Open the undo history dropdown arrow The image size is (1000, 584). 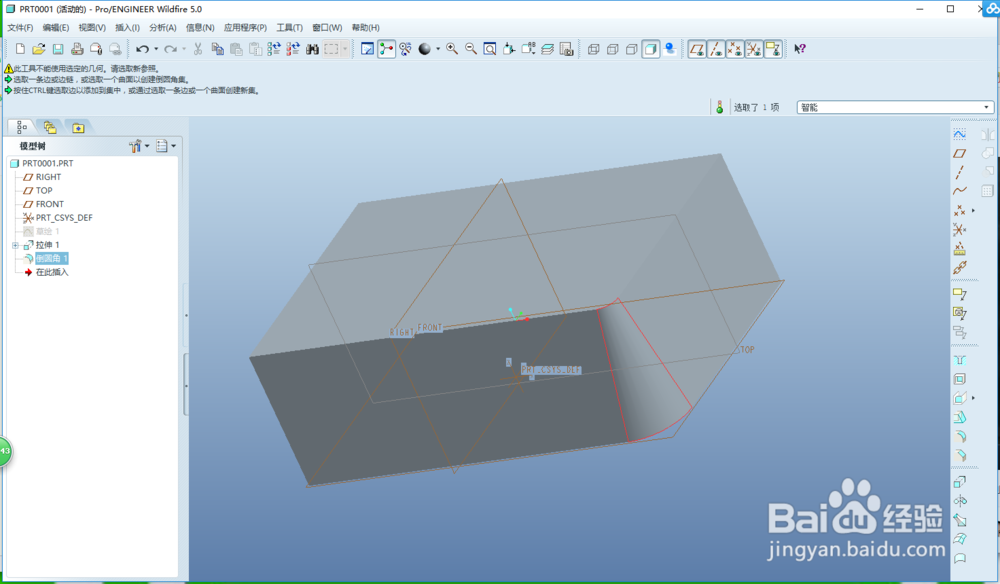click(x=156, y=49)
